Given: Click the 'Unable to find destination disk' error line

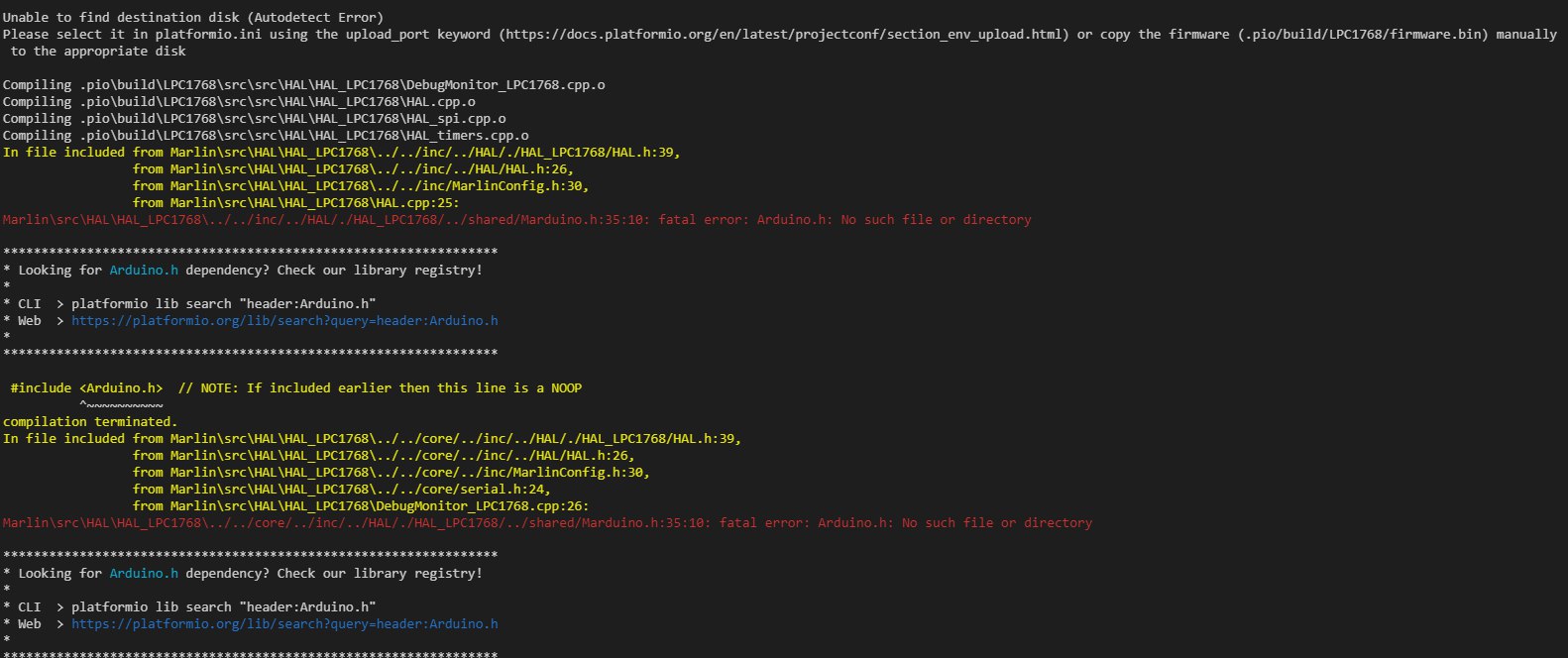Looking at the screenshot, I should pos(193,17).
